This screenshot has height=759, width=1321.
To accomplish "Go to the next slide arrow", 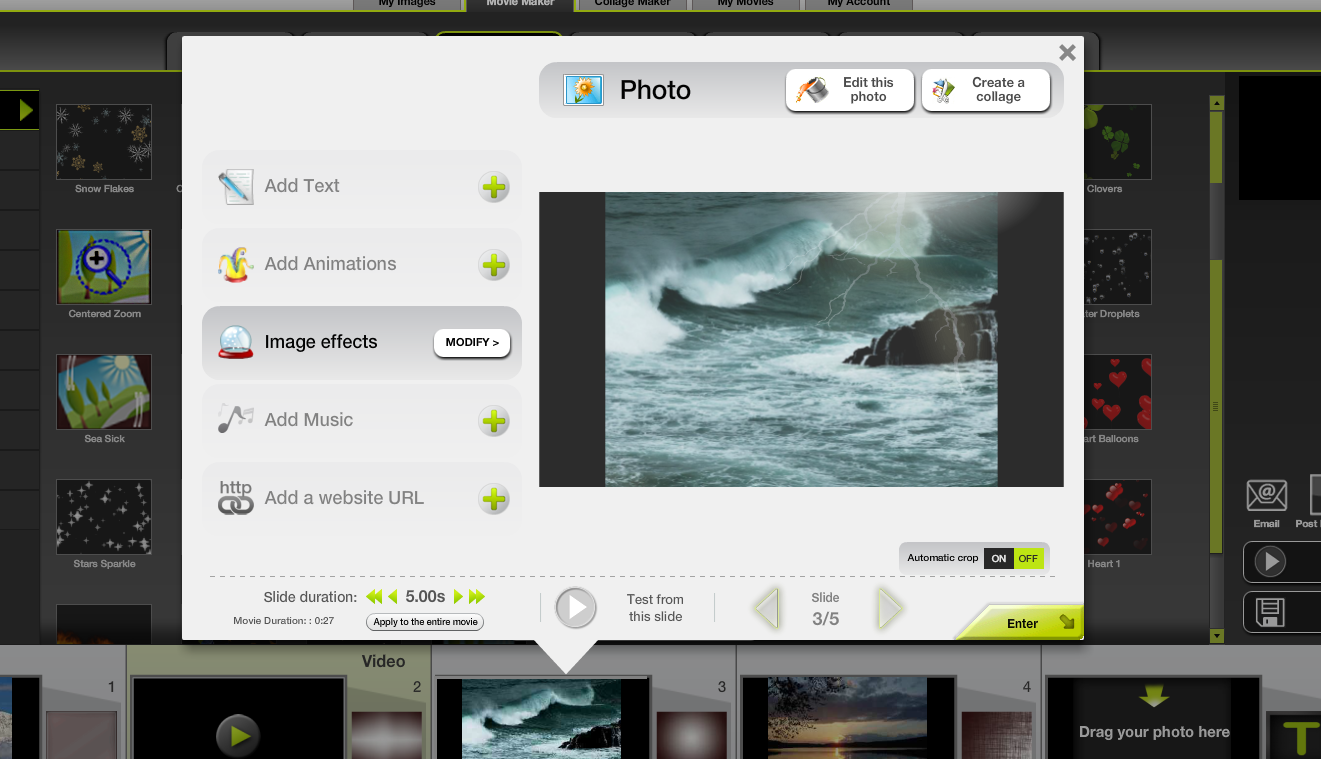I will click(889, 608).
